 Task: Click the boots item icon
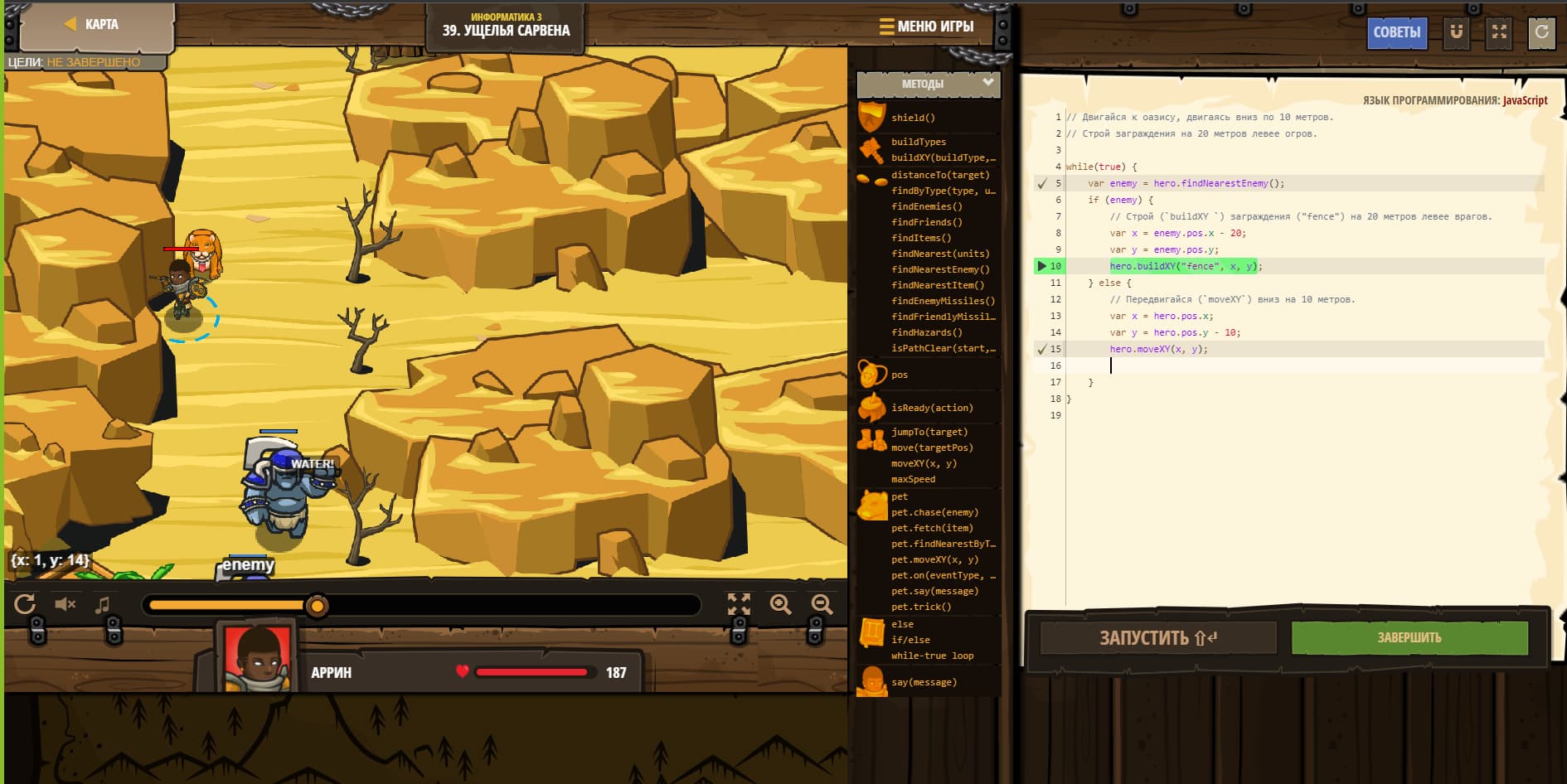tap(871, 439)
